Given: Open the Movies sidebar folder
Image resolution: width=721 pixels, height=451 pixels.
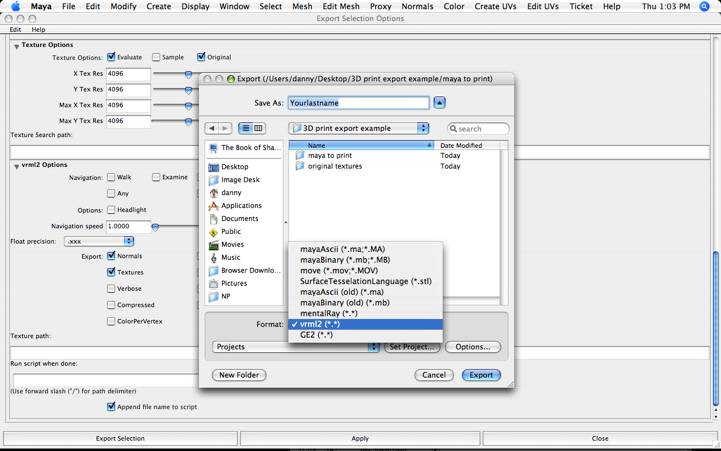Looking at the screenshot, I should [232, 245].
